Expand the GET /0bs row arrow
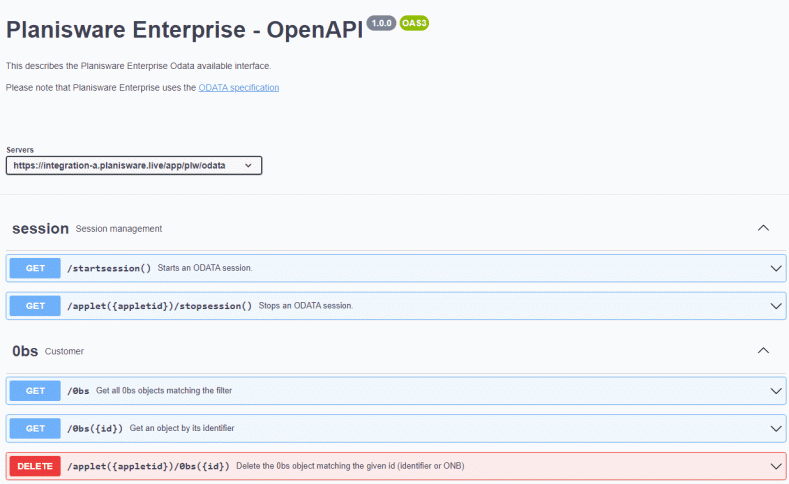This screenshot has width=789, height=484. (776, 391)
